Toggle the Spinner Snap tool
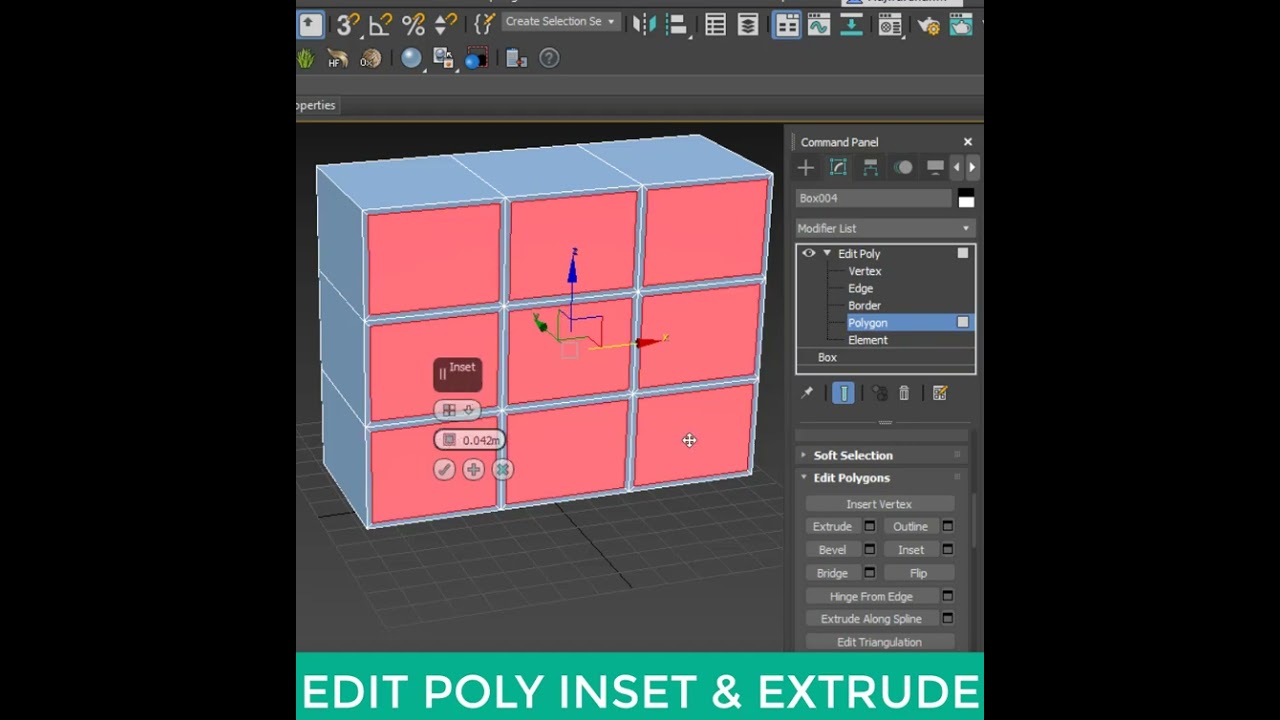The width and height of the screenshot is (1280, 720). 446,25
